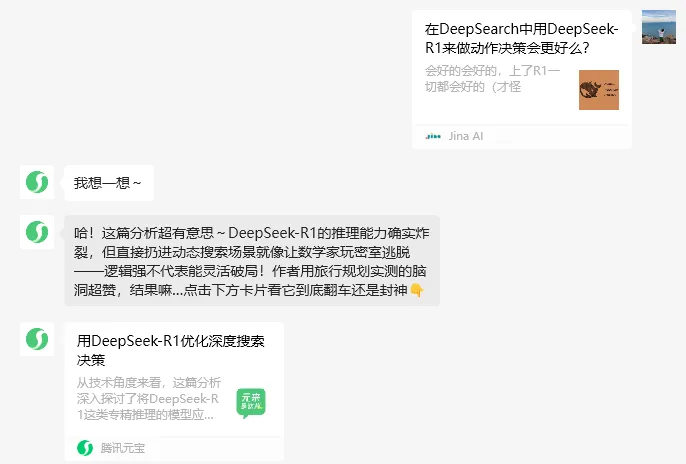Click the orange whale thumbnail in the Jina card
The width and height of the screenshot is (686, 464).
598,90
